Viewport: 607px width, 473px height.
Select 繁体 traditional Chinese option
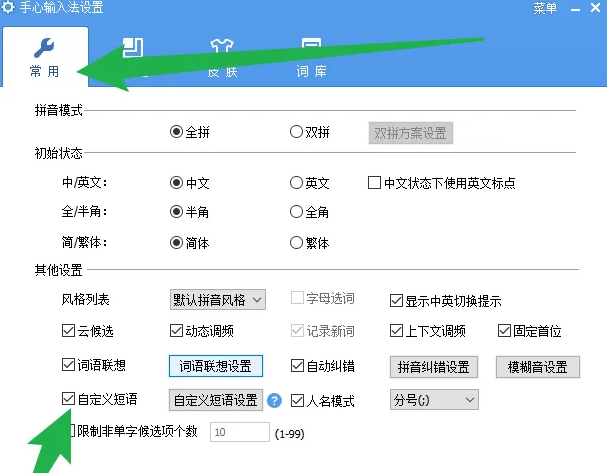296,242
